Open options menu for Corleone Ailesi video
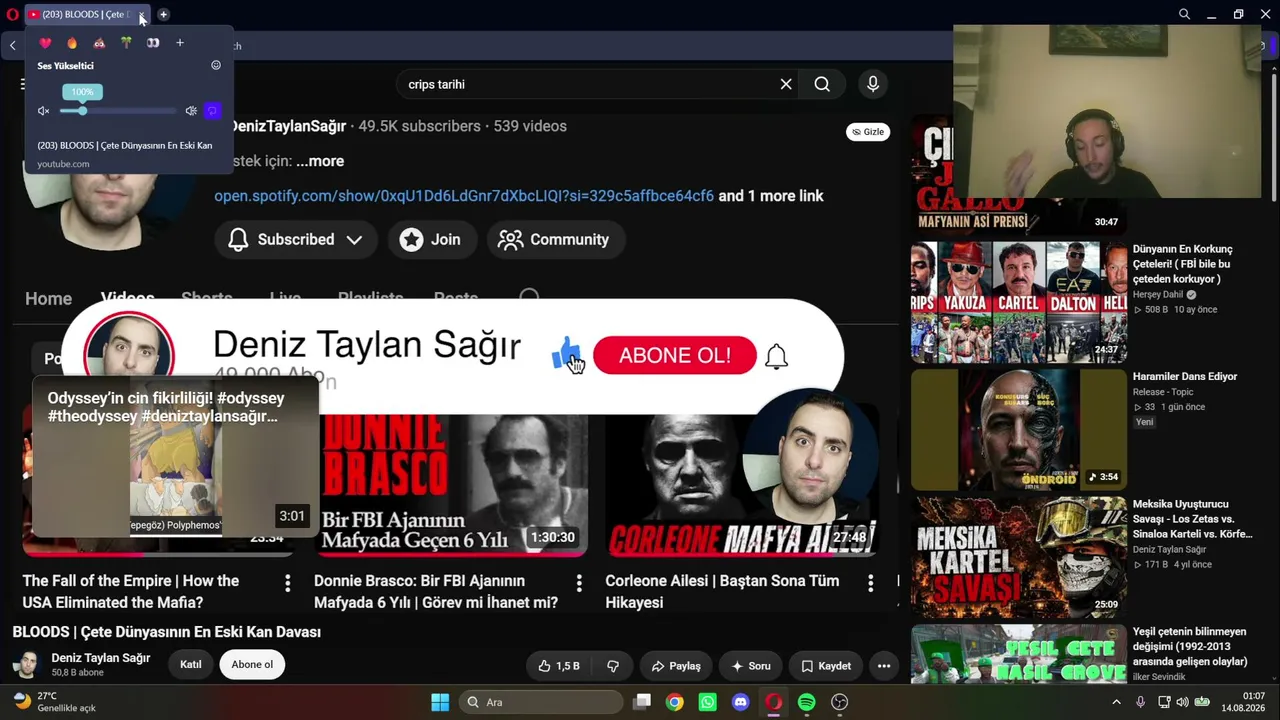 870,582
